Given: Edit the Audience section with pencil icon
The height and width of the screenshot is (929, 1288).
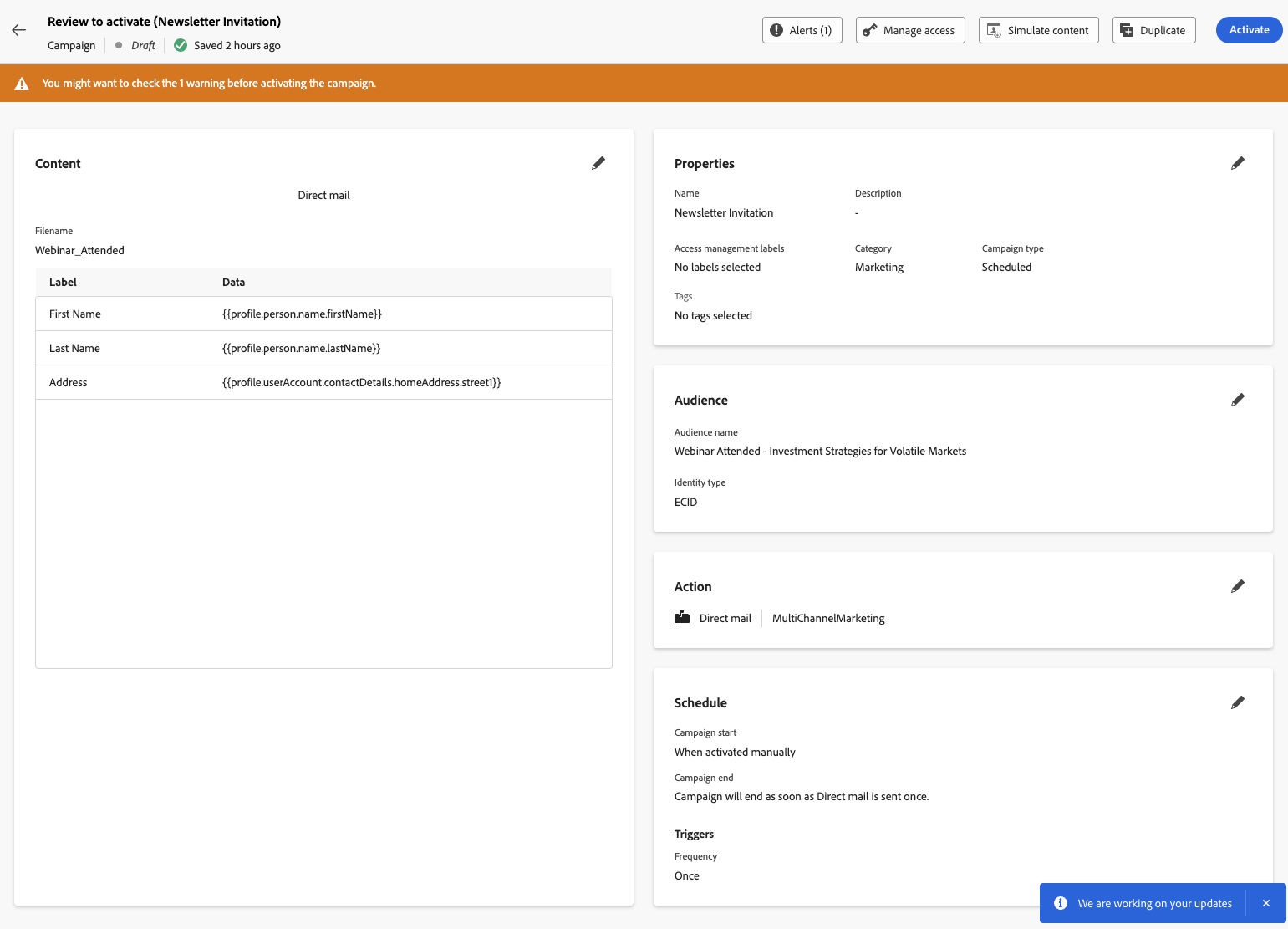Looking at the screenshot, I should tap(1238, 400).
